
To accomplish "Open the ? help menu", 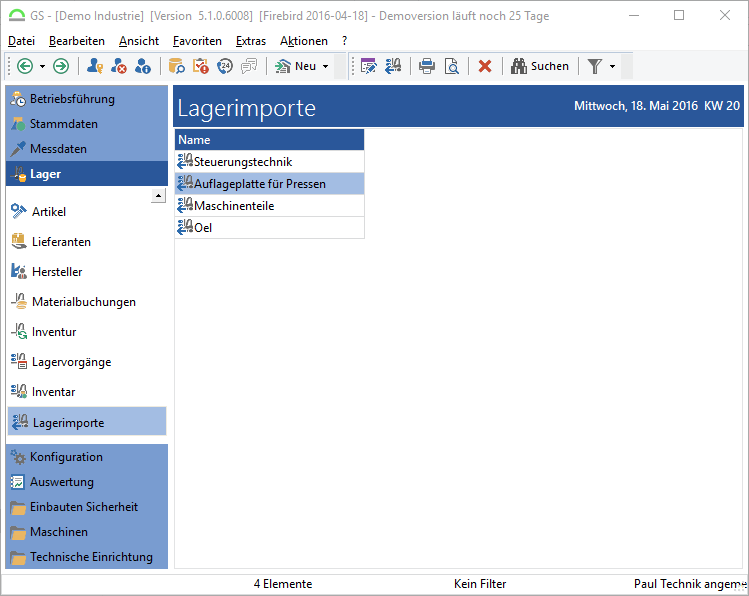I will [x=344, y=41].
